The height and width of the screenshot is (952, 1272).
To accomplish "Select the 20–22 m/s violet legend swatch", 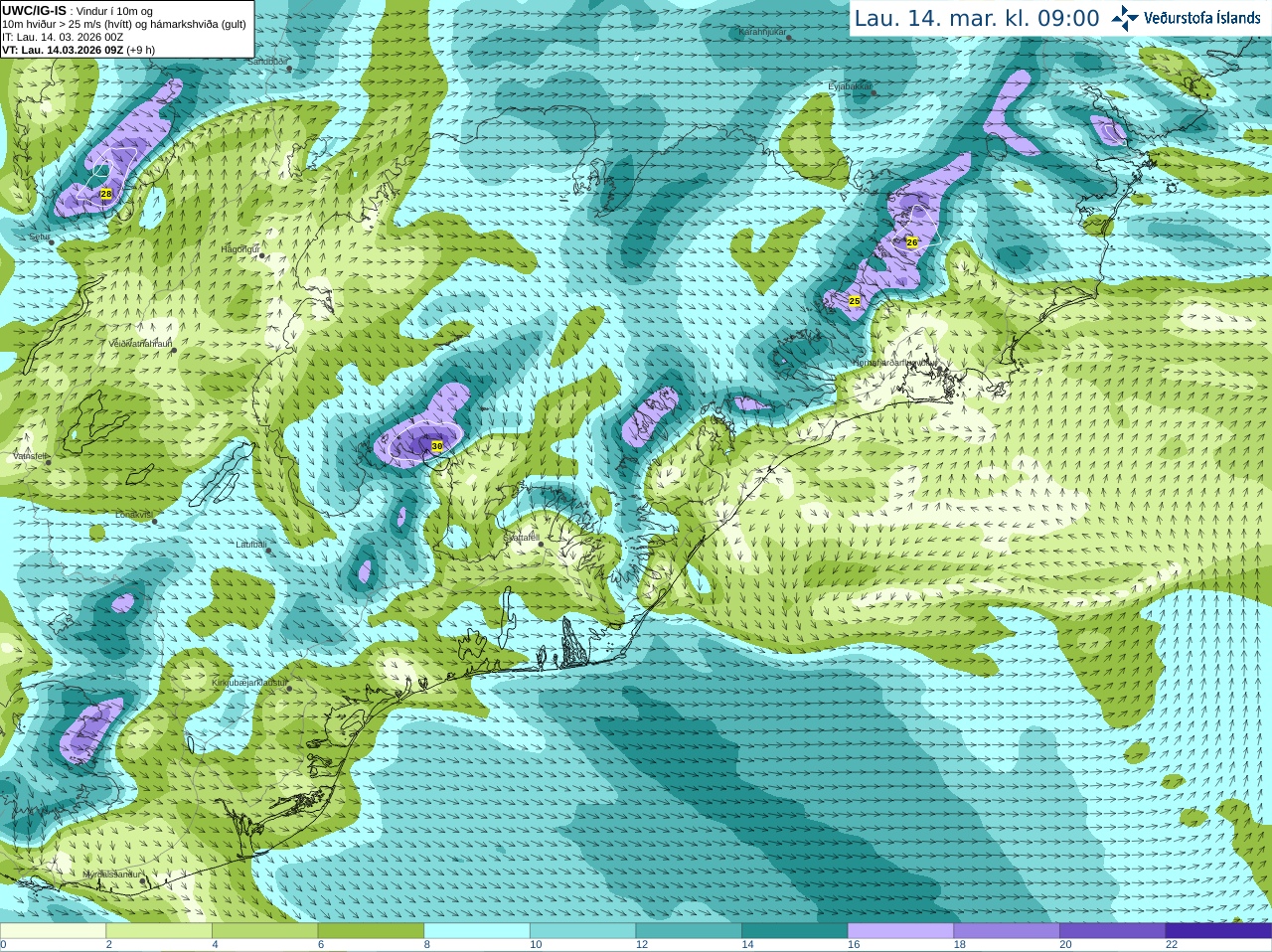I will point(1113,931).
